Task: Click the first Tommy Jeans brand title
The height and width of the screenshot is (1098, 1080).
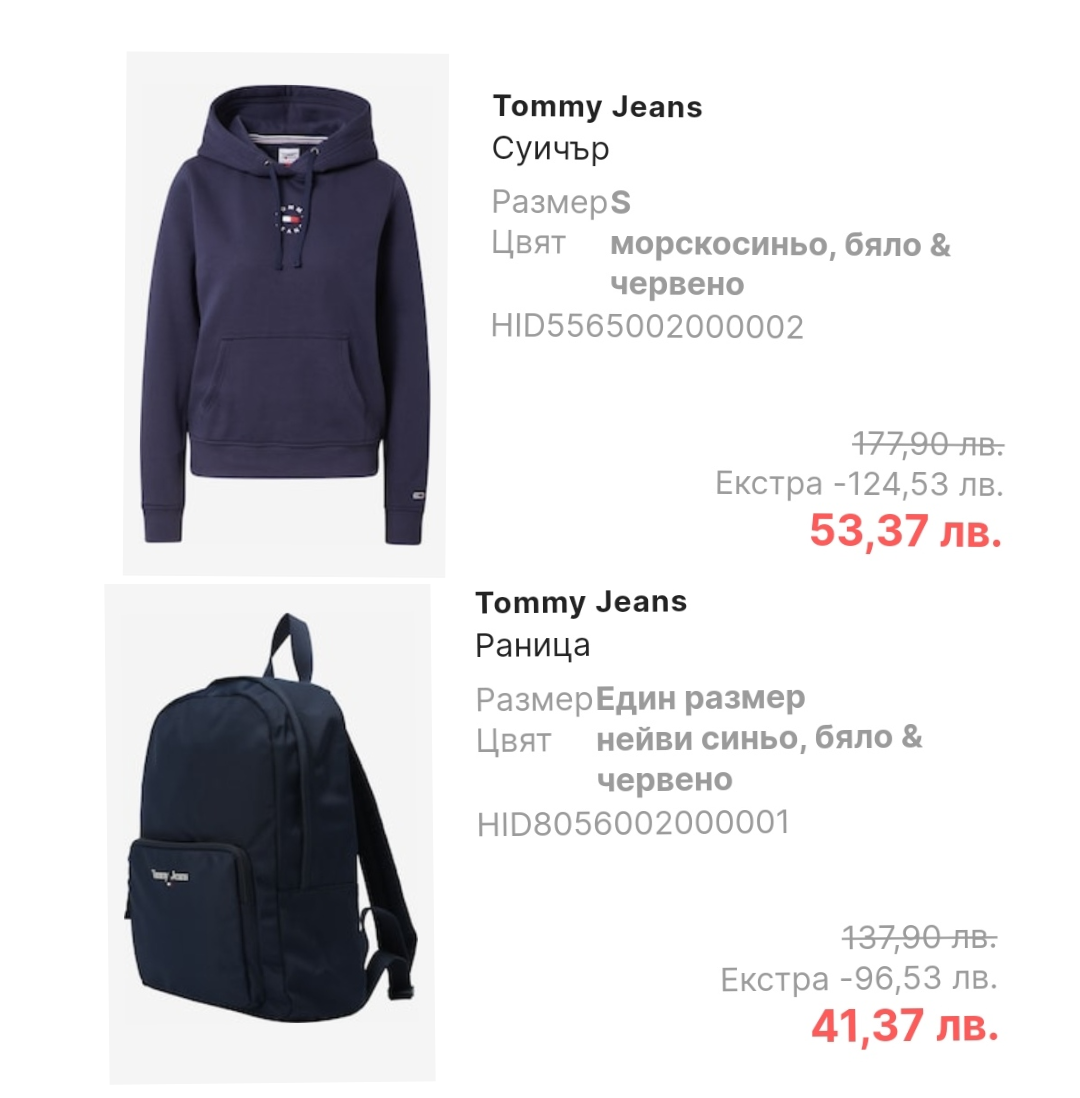Action: (597, 106)
